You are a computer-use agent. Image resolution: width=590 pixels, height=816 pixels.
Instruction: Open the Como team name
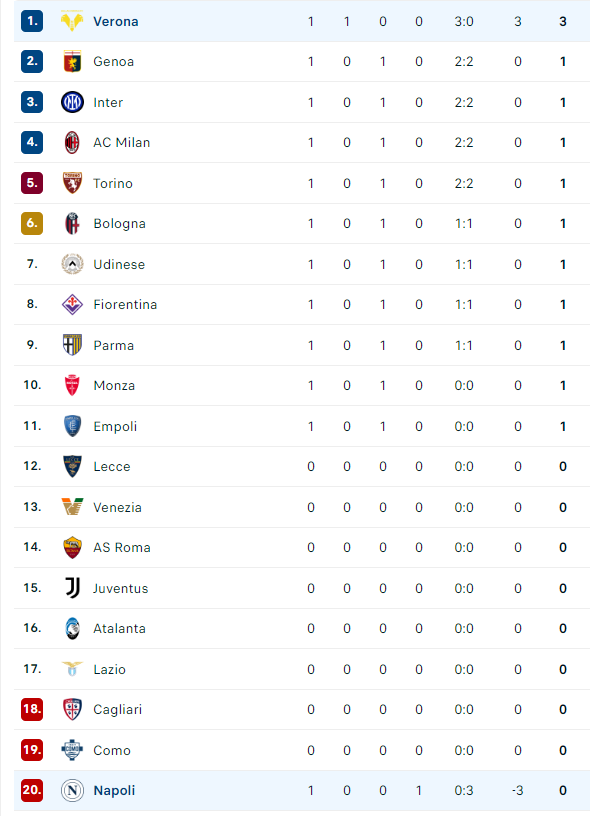tap(111, 750)
